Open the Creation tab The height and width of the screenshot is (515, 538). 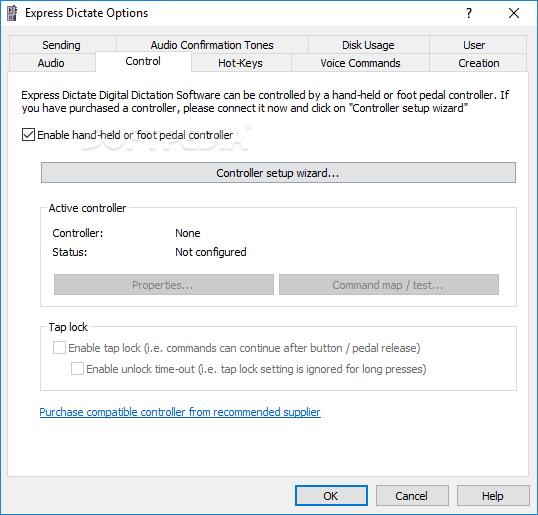479,63
